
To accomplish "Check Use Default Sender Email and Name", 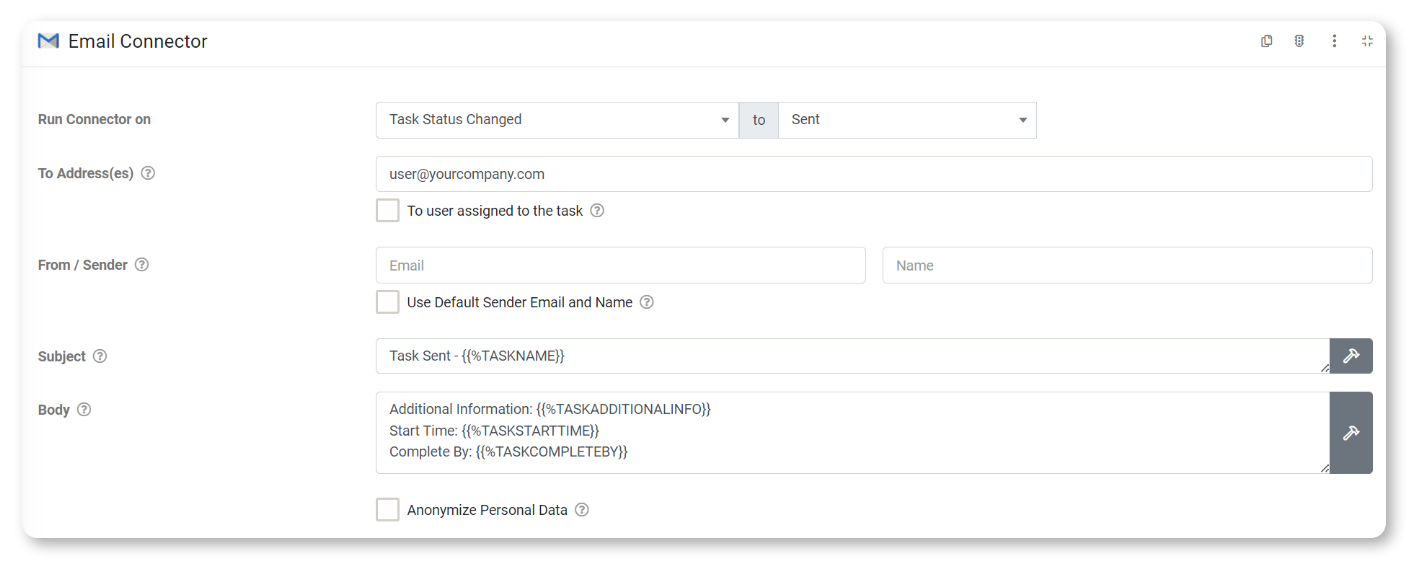I will pyautogui.click(x=388, y=302).
